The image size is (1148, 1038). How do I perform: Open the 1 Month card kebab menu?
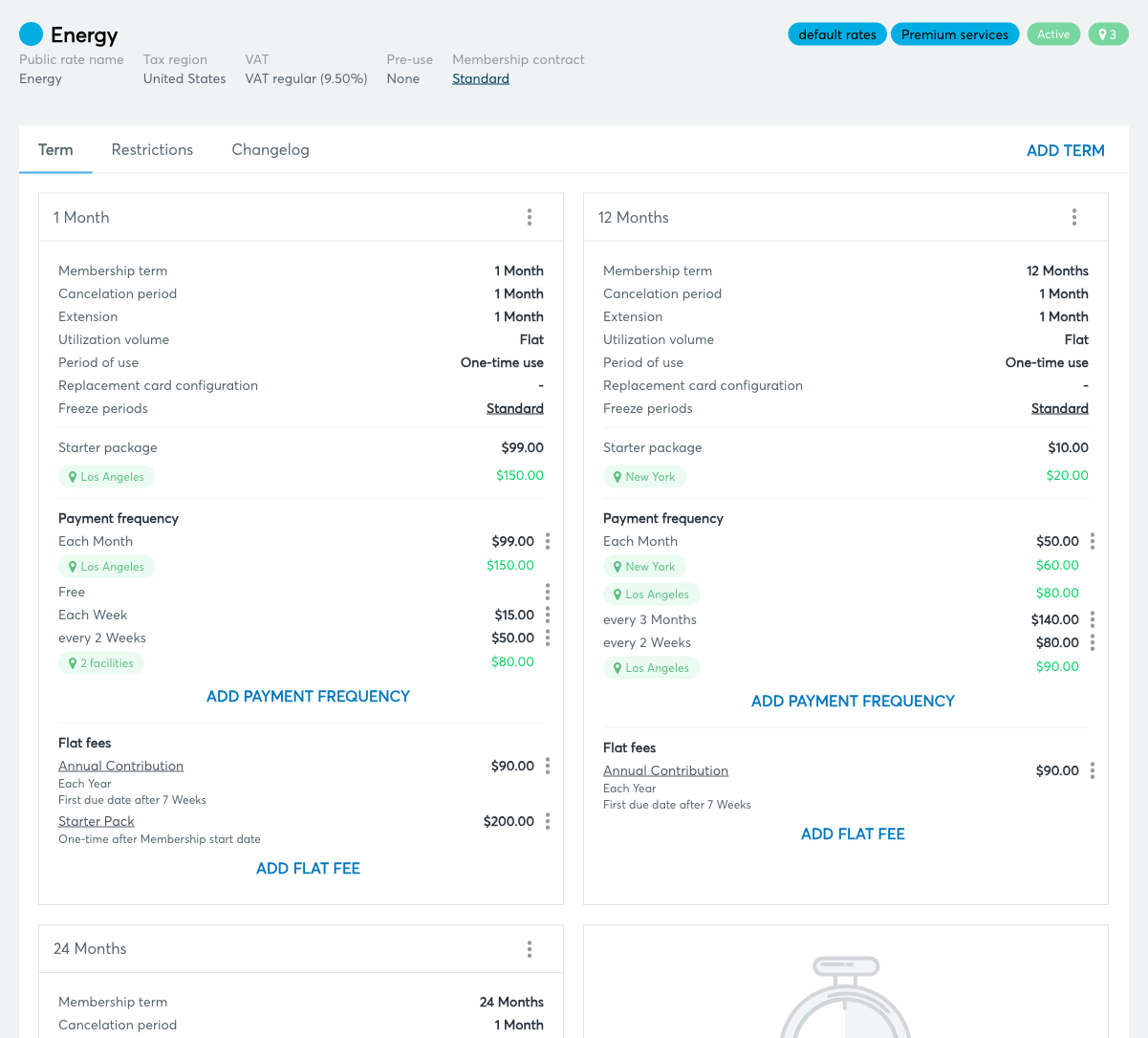click(530, 217)
